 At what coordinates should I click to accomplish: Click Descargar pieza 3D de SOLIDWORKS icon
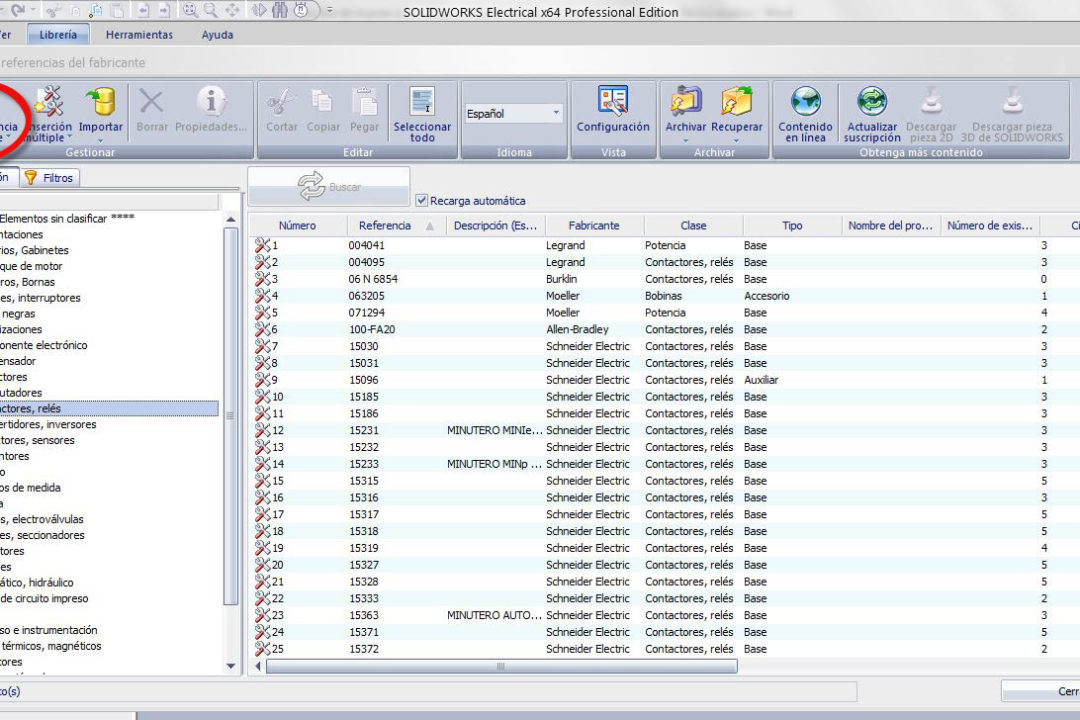tap(1012, 102)
